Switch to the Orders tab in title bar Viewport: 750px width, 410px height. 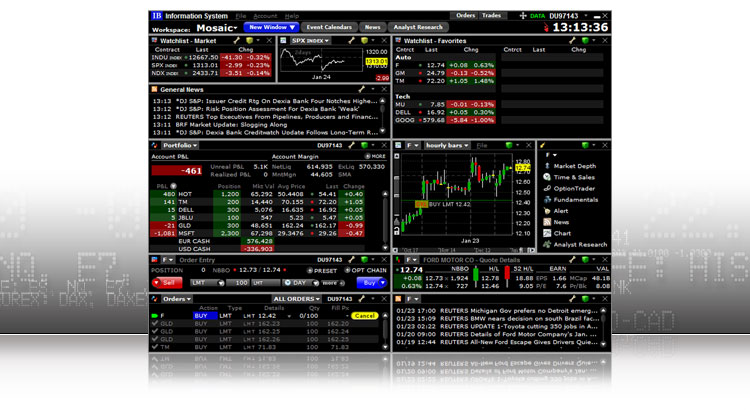click(465, 15)
